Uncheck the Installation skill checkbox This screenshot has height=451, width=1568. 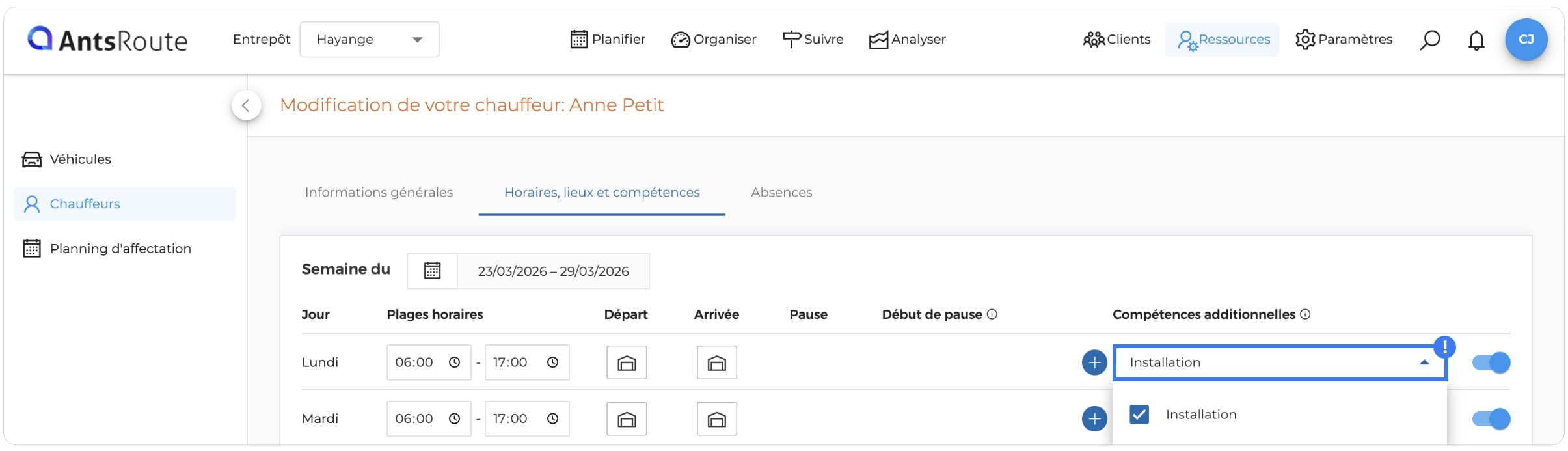[x=1139, y=415]
